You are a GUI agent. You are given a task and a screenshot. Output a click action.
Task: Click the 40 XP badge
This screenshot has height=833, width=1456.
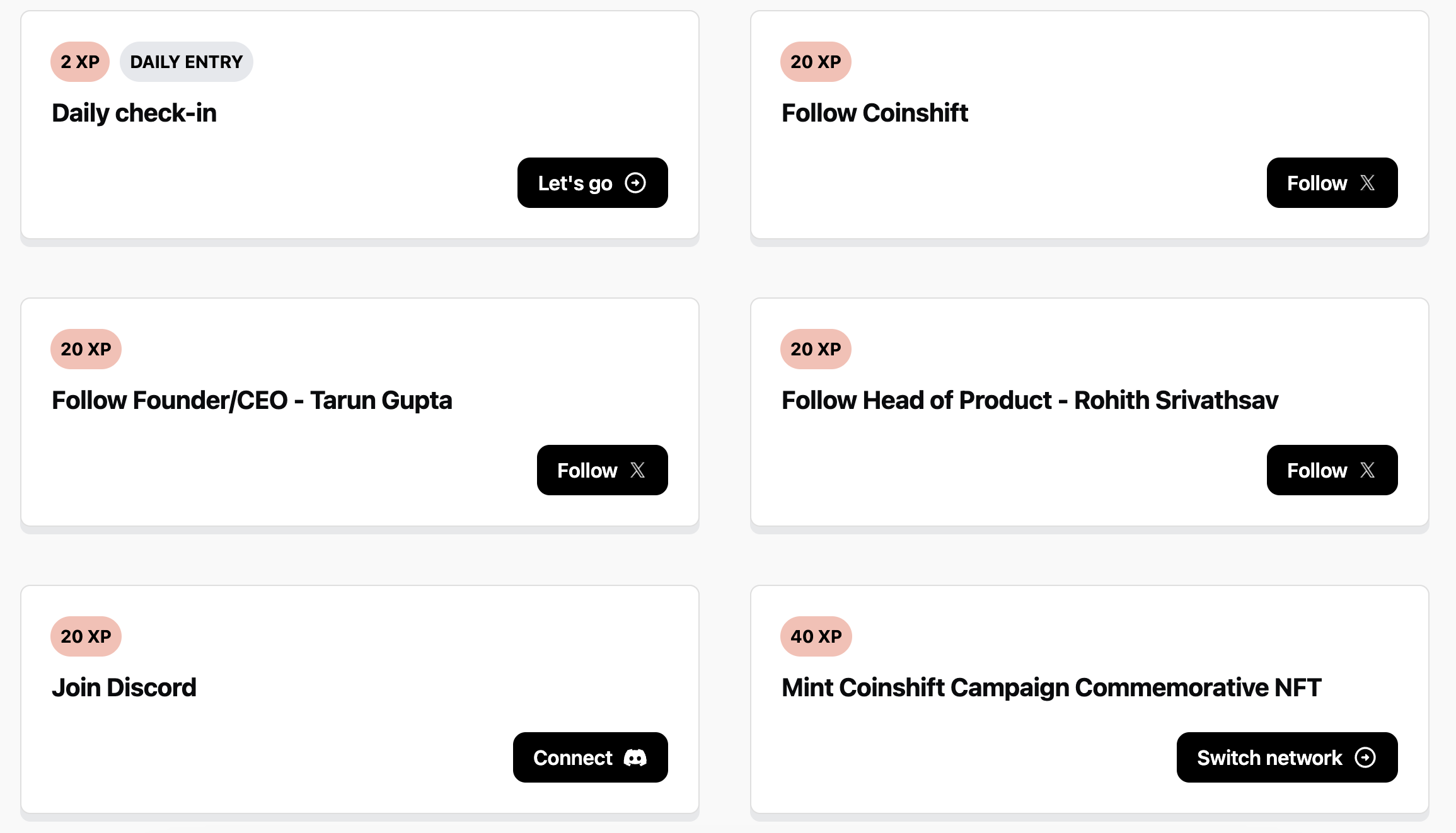816,636
